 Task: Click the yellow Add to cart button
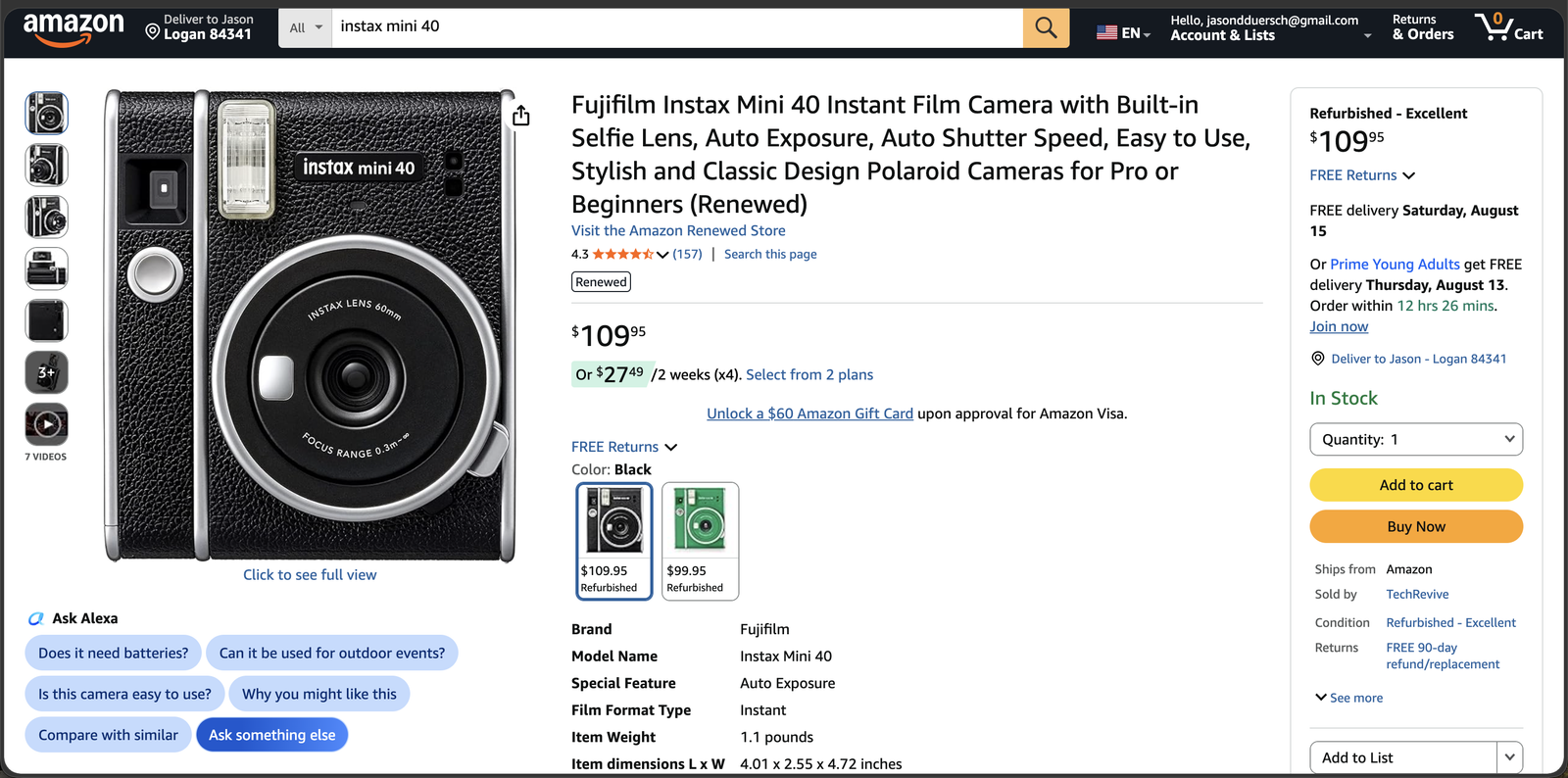[x=1416, y=485]
